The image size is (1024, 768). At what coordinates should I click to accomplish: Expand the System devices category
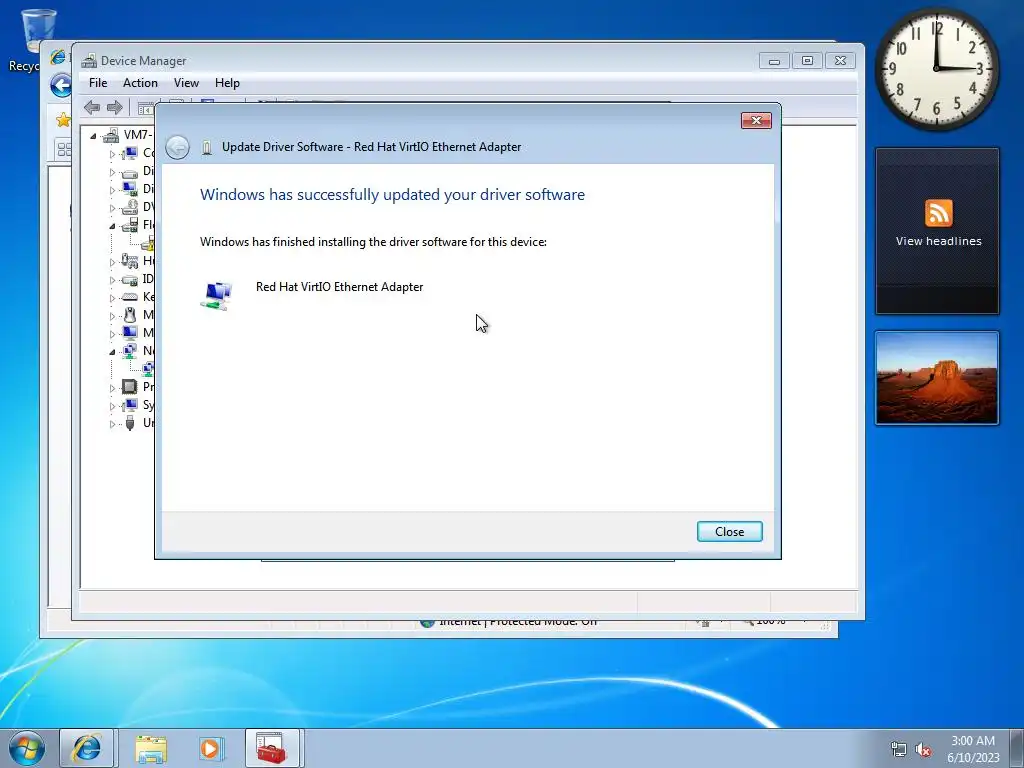point(112,406)
